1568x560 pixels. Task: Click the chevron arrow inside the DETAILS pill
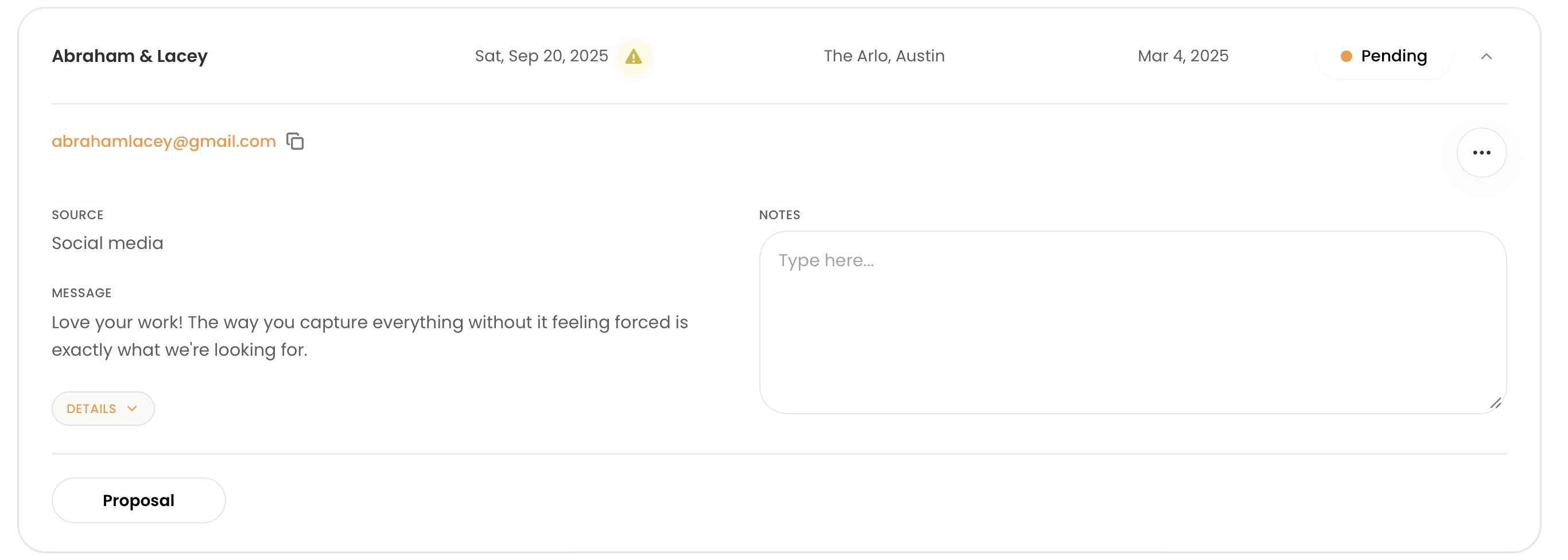[132, 409]
